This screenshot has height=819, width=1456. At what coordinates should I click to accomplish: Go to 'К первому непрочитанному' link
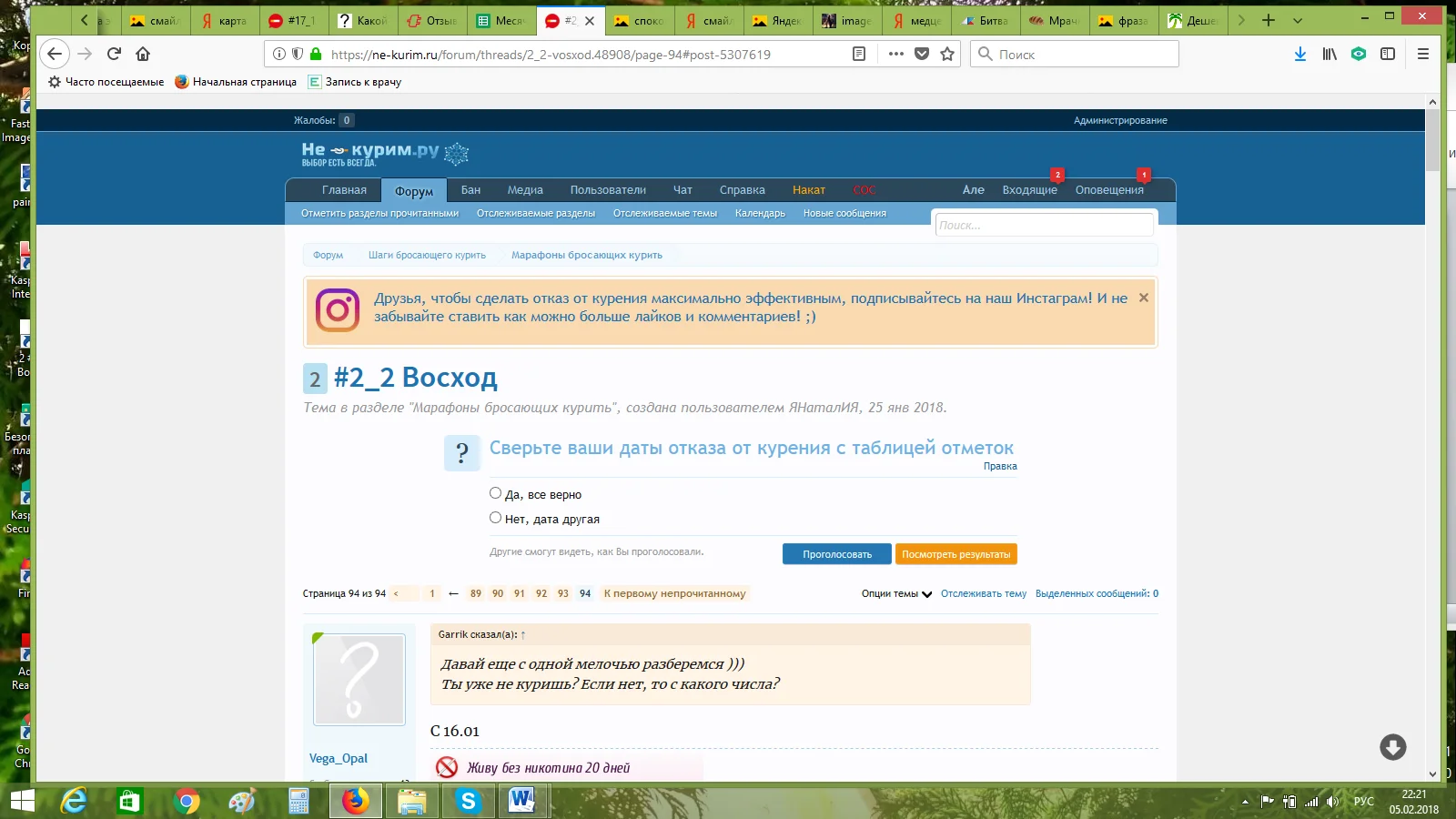(x=674, y=593)
